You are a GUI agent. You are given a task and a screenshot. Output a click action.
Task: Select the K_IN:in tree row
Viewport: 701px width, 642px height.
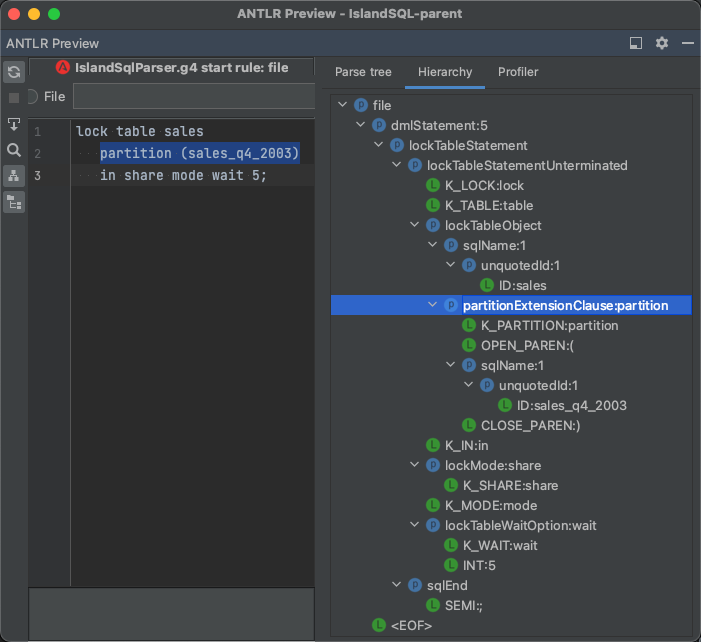pyautogui.click(x=457, y=445)
